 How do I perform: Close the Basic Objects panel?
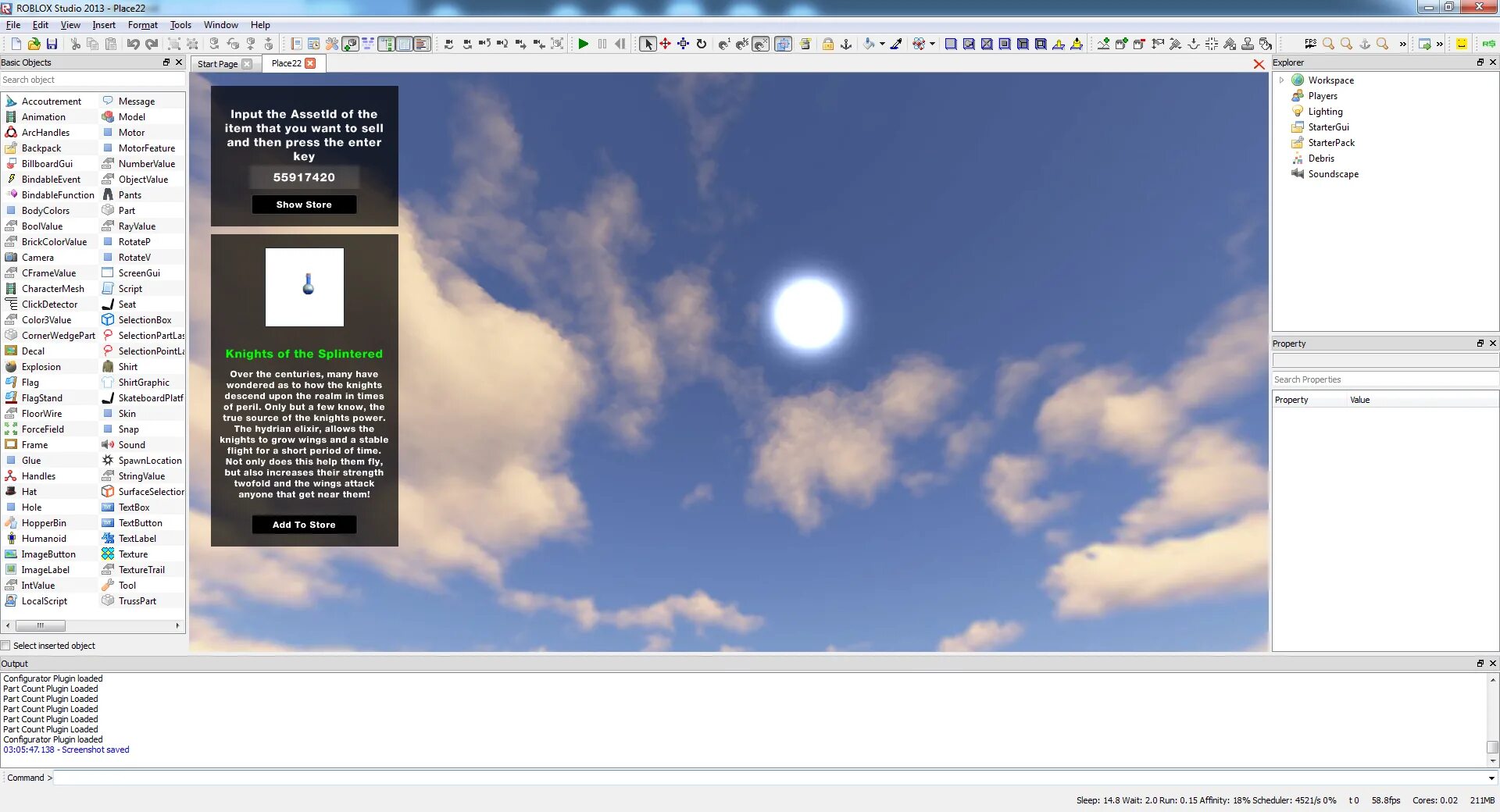[179, 62]
